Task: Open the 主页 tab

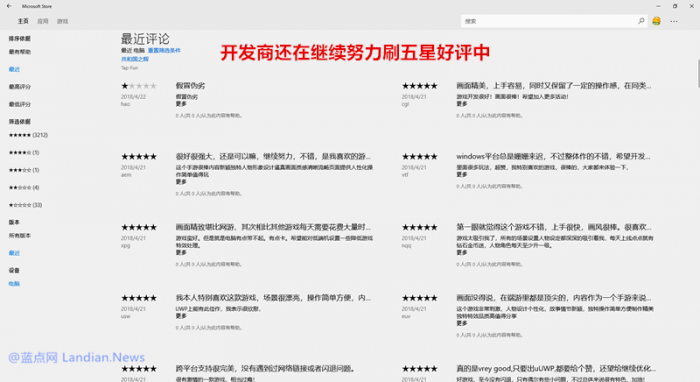Action: (23, 21)
